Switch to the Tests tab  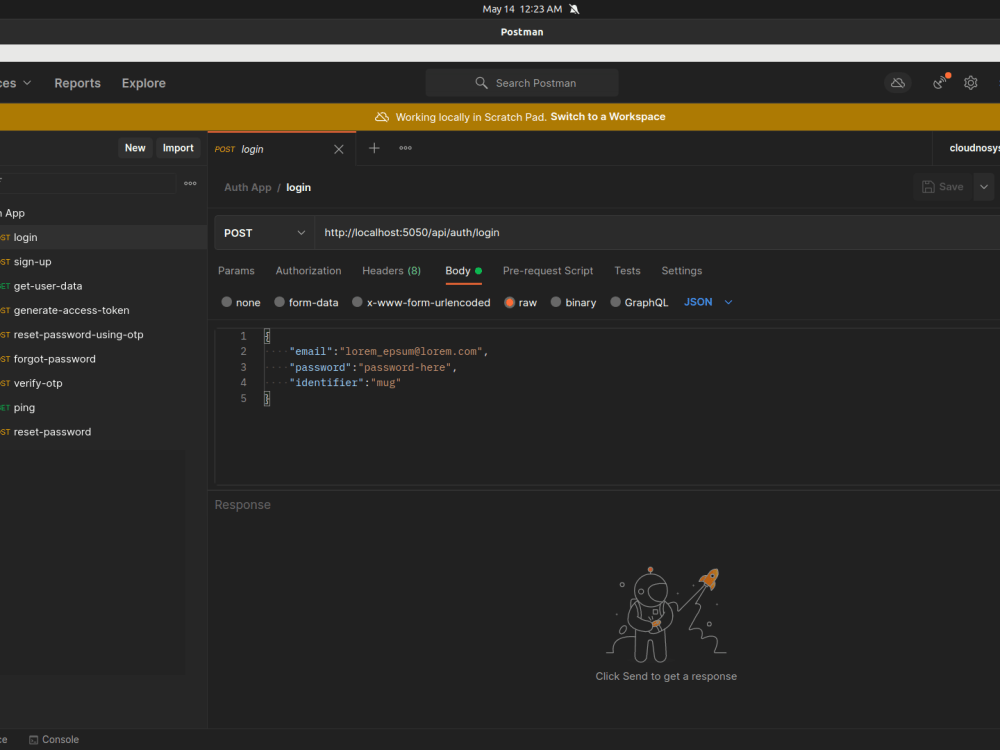pos(627,271)
